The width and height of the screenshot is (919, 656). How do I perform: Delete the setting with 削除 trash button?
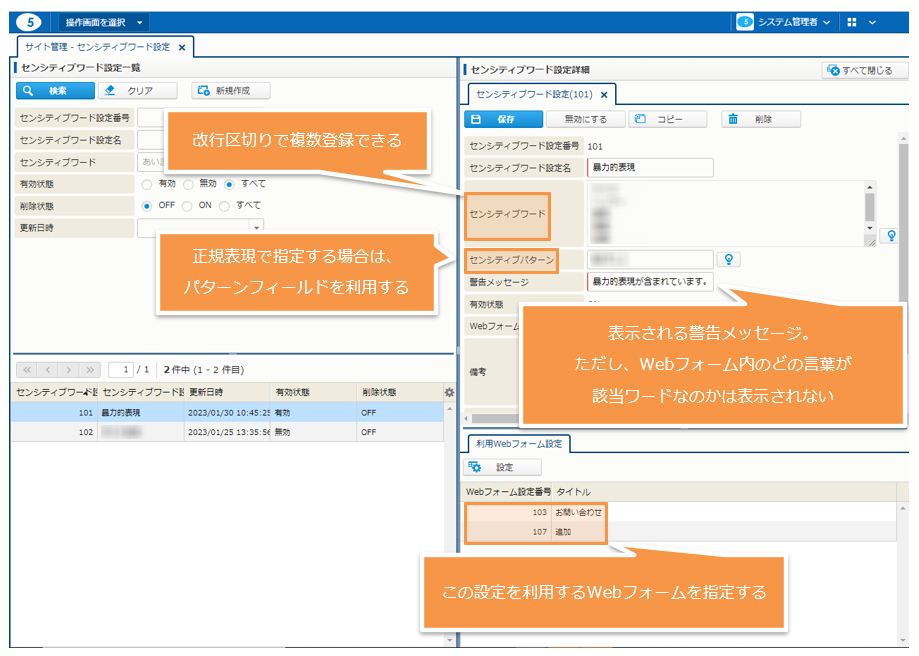tap(762, 119)
